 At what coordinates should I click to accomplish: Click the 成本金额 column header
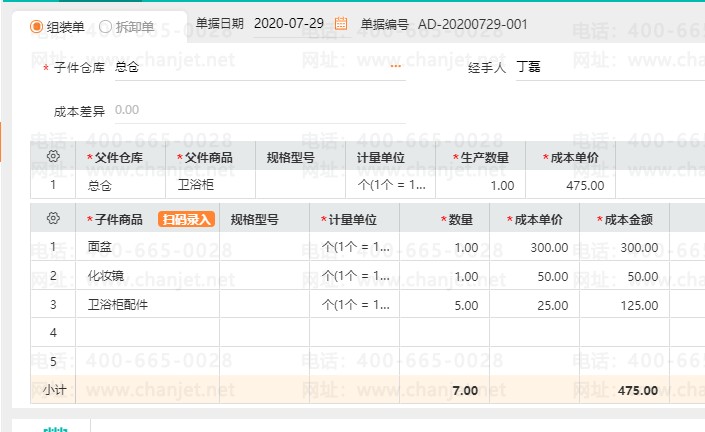pos(623,220)
